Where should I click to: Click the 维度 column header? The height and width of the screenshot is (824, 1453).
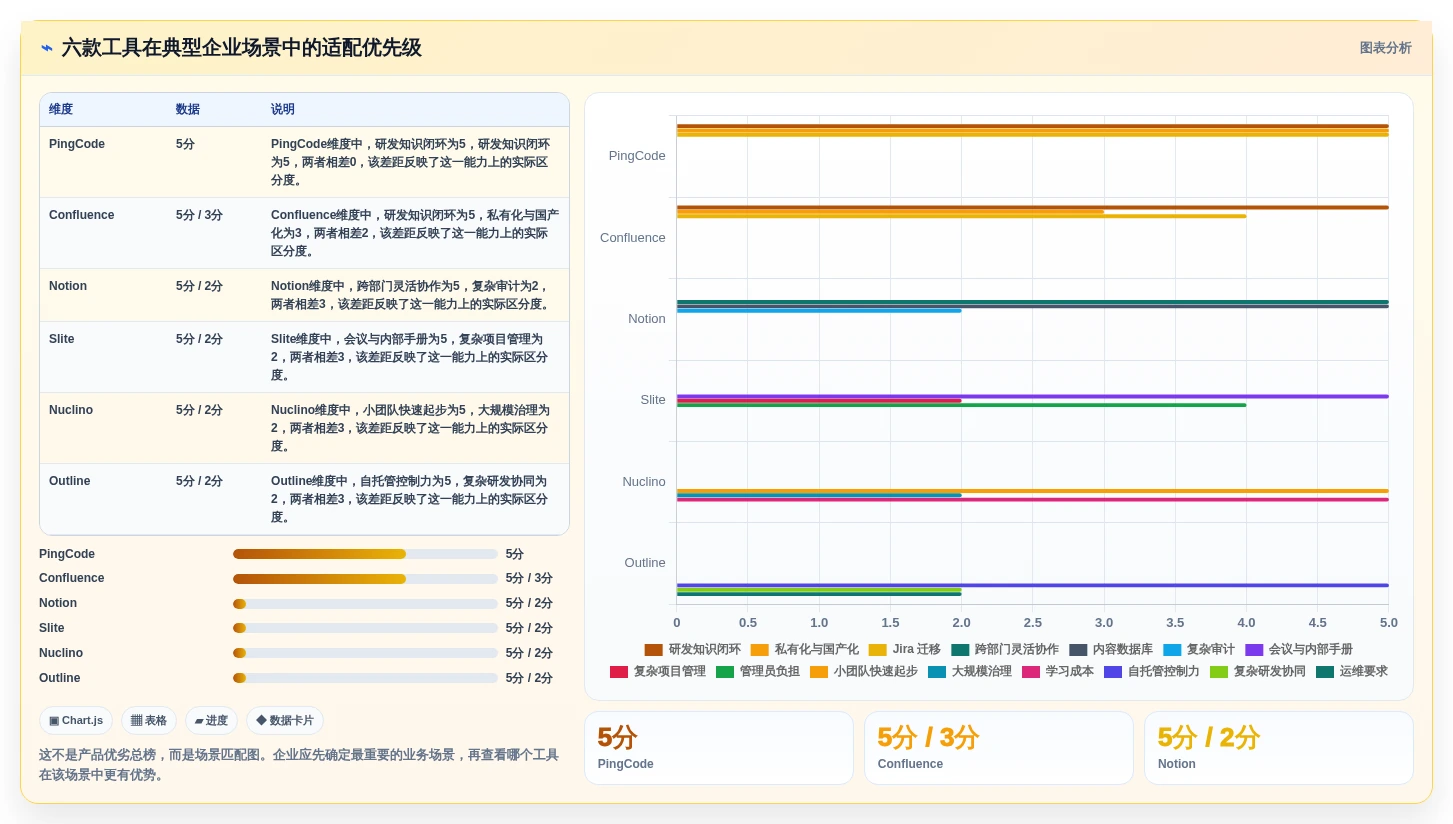[61, 109]
